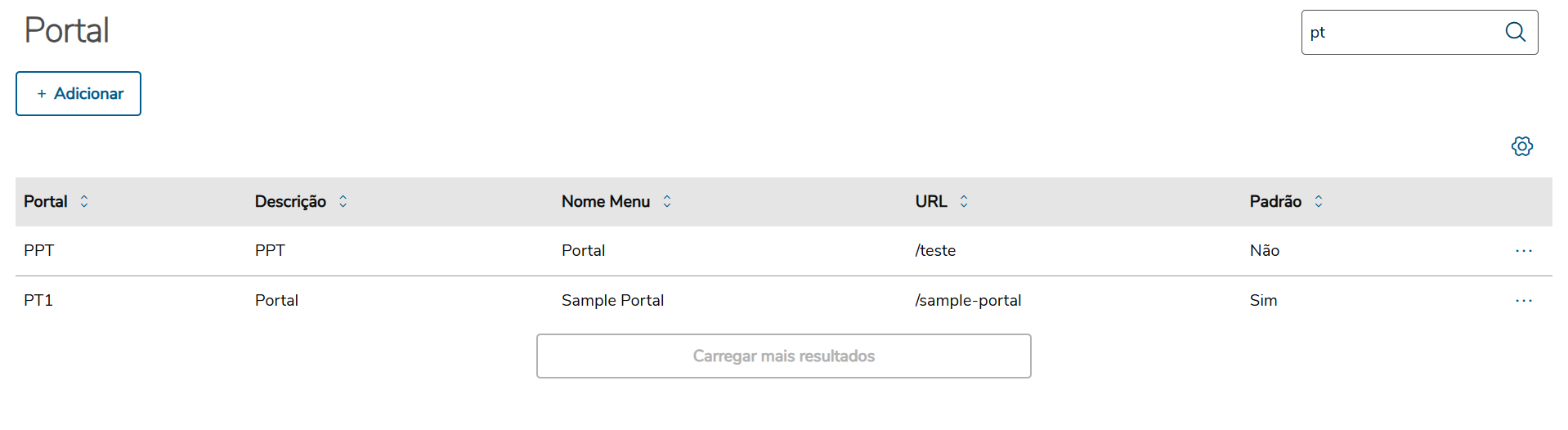Focus the search field containing pt

coord(1400,33)
